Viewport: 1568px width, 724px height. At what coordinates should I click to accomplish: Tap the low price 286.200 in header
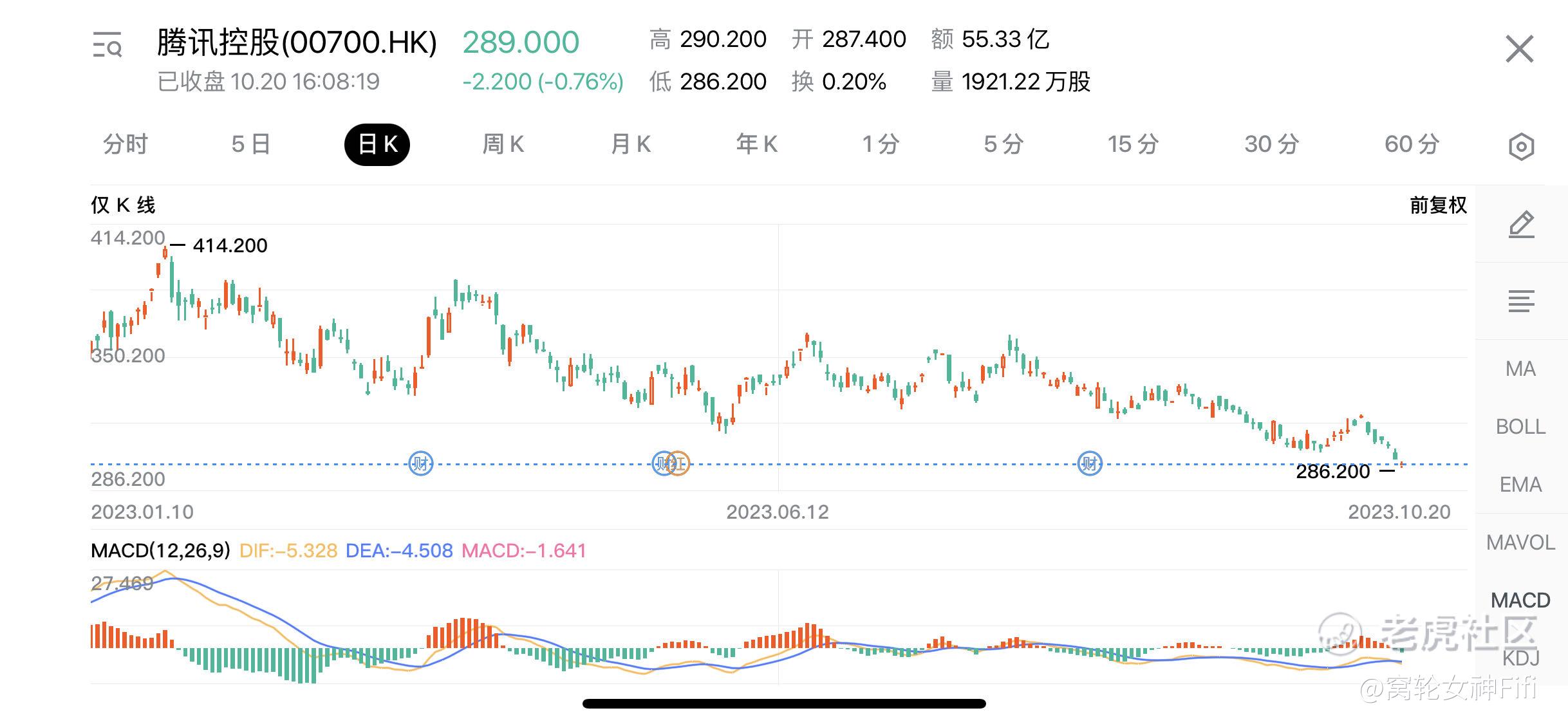[x=723, y=82]
